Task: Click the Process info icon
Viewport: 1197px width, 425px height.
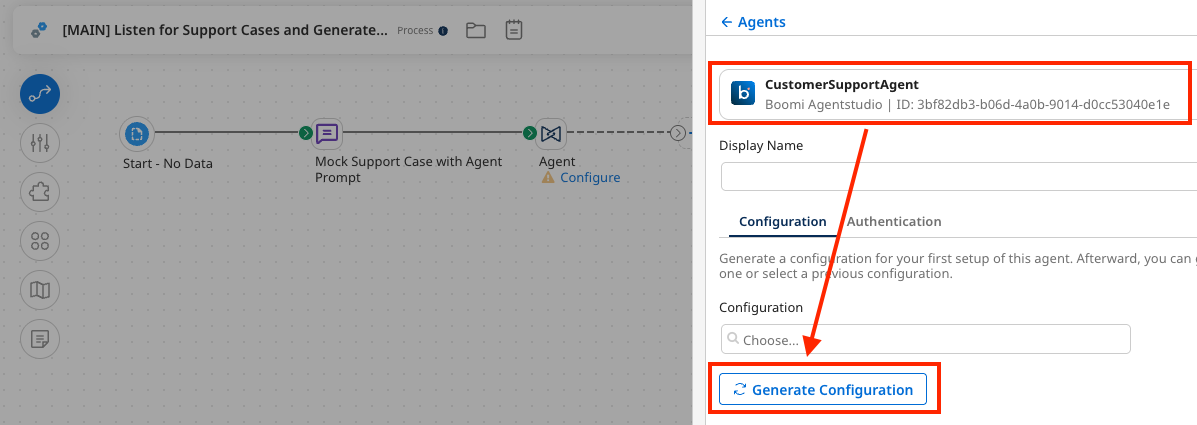Action: point(443,31)
